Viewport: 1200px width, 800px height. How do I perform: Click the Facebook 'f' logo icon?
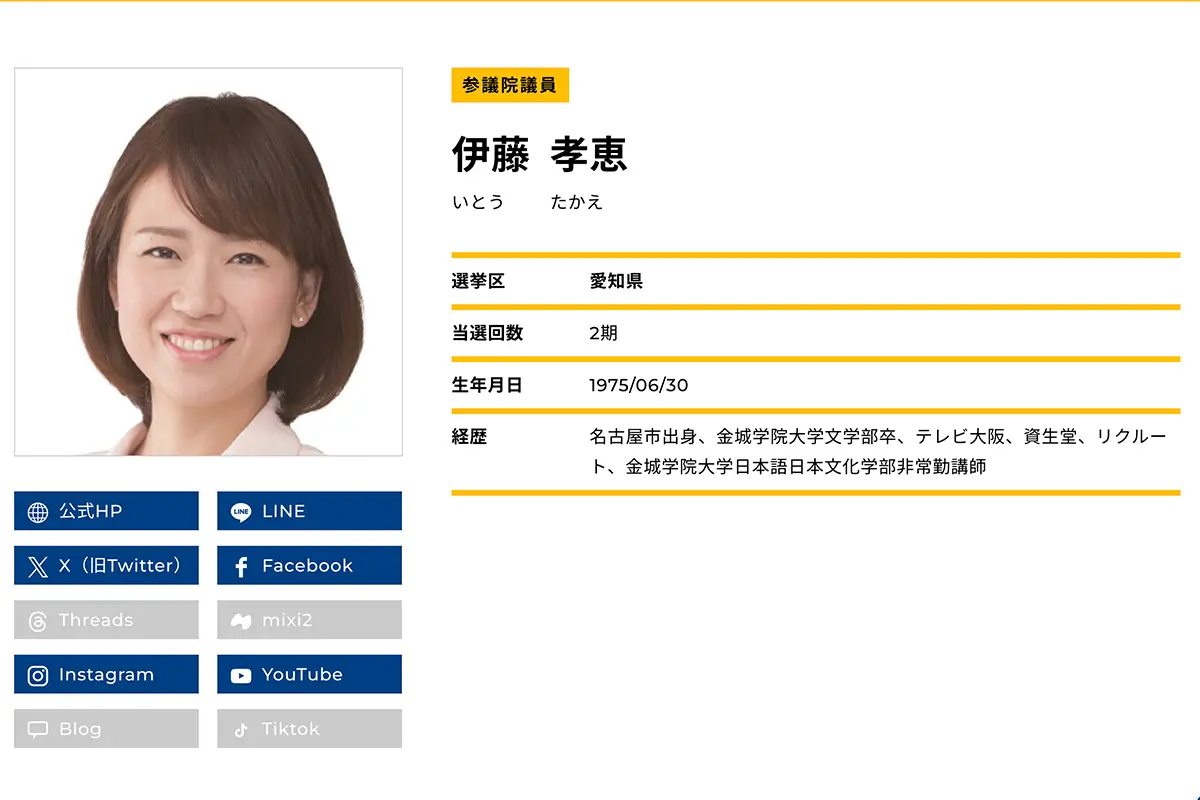pyautogui.click(x=241, y=567)
